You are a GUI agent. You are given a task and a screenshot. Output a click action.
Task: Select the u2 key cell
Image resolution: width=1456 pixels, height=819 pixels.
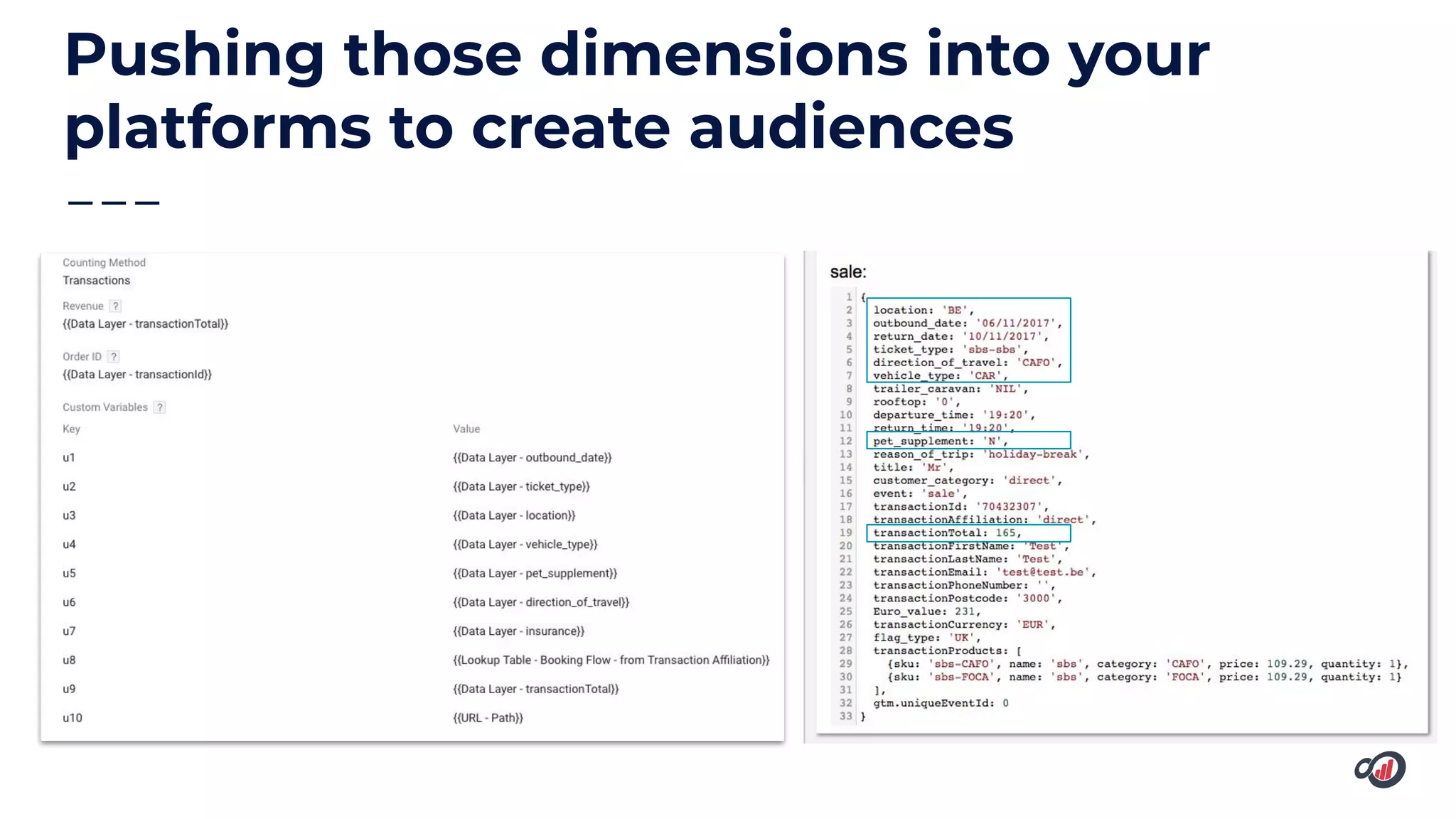pyautogui.click(x=69, y=487)
